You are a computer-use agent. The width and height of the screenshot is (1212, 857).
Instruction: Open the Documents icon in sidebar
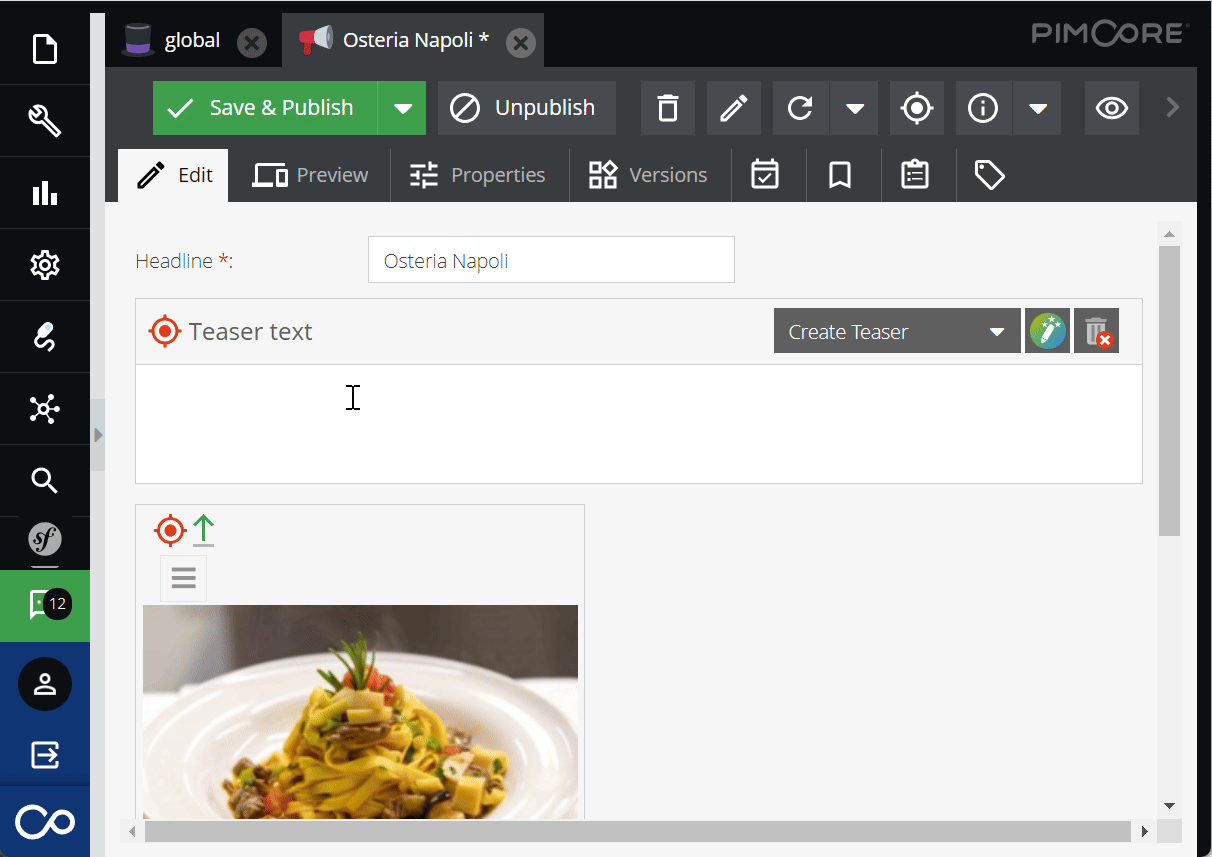(45, 49)
